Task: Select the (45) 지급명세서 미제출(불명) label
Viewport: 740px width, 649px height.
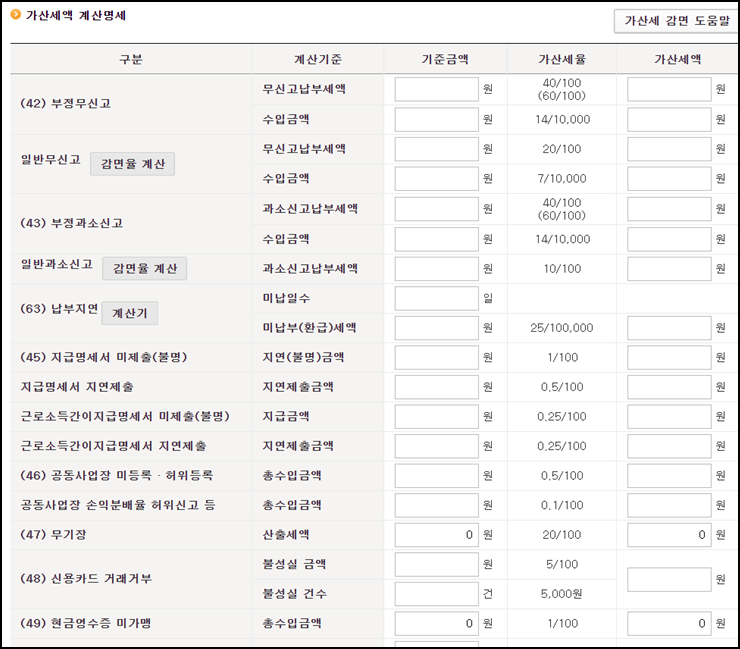Action: point(104,357)
